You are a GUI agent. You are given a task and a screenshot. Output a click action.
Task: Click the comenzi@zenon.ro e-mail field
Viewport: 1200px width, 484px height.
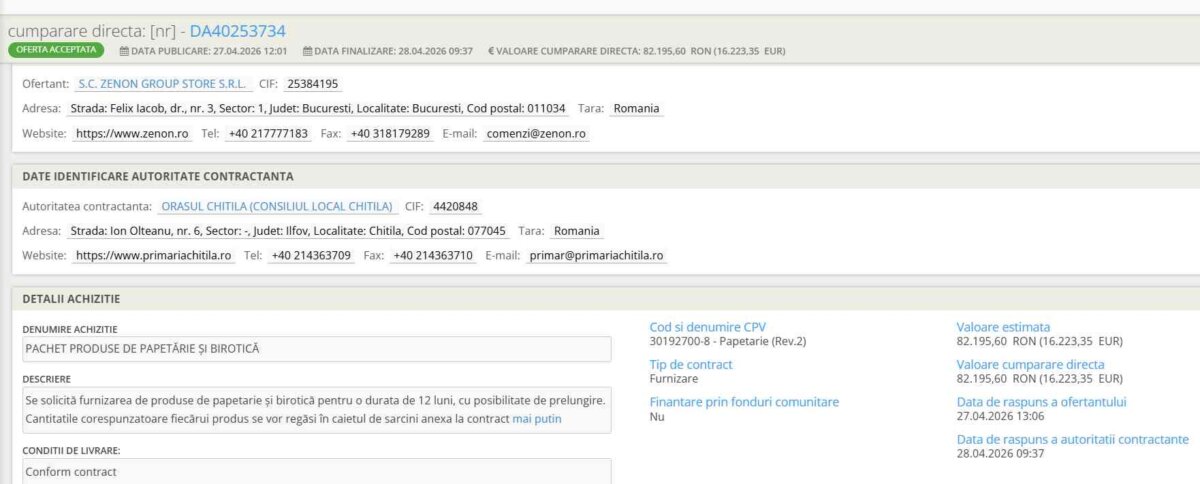[535, 133]
